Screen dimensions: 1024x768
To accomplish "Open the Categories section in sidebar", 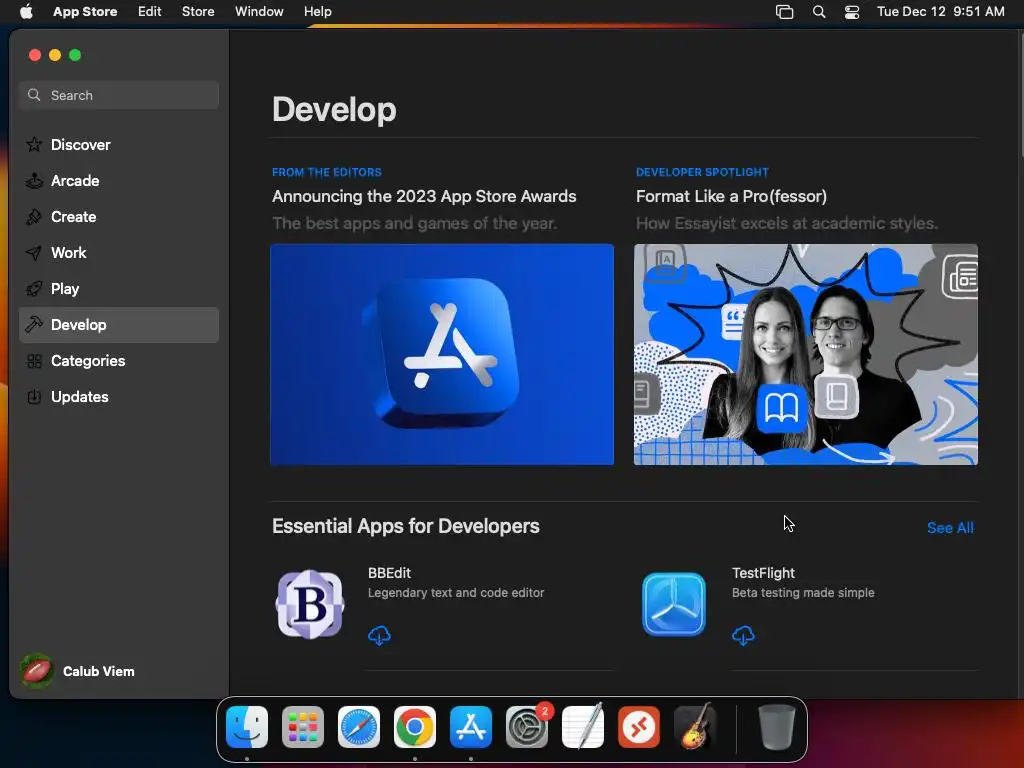I will 119,360.
